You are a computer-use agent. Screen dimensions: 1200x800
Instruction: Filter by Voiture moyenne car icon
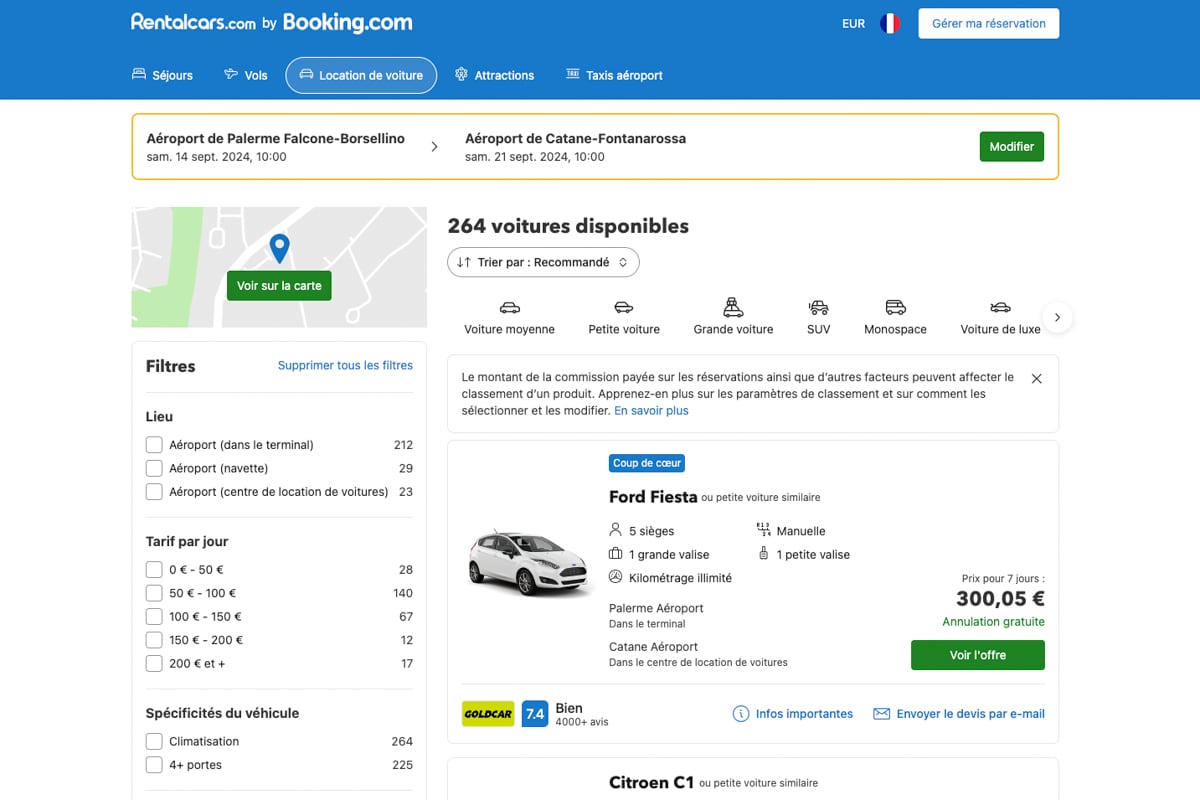coord(509,307)
